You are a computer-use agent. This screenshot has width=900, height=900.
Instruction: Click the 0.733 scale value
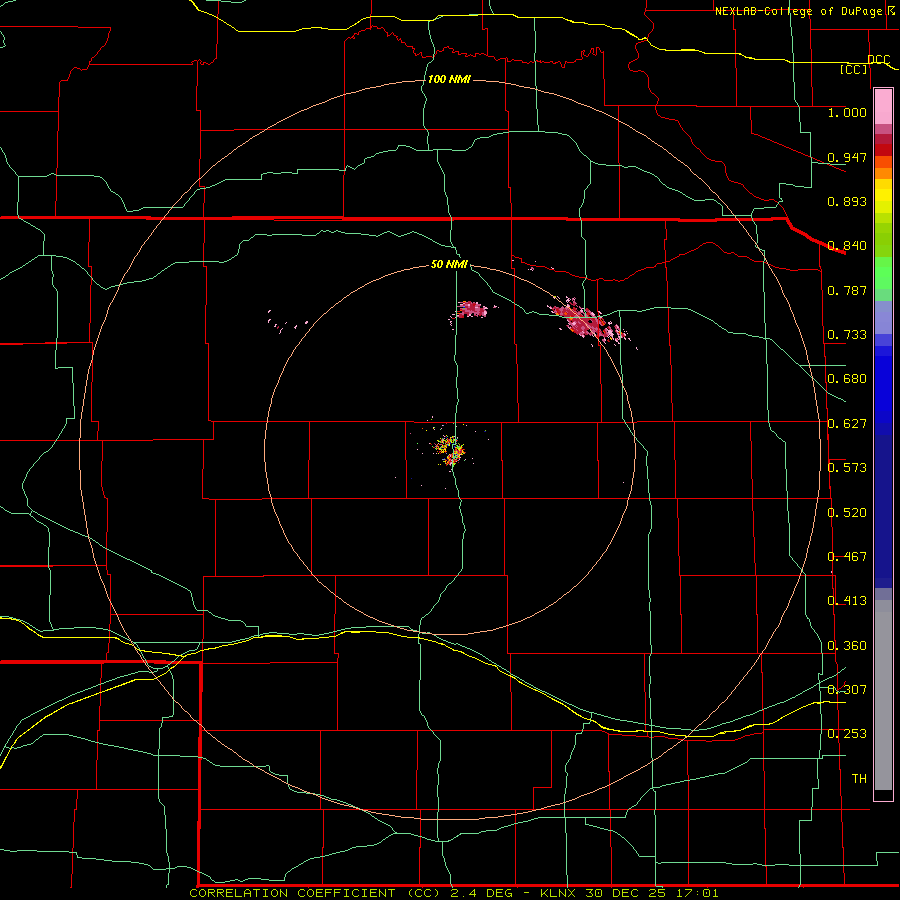click(x=847, y=335)
